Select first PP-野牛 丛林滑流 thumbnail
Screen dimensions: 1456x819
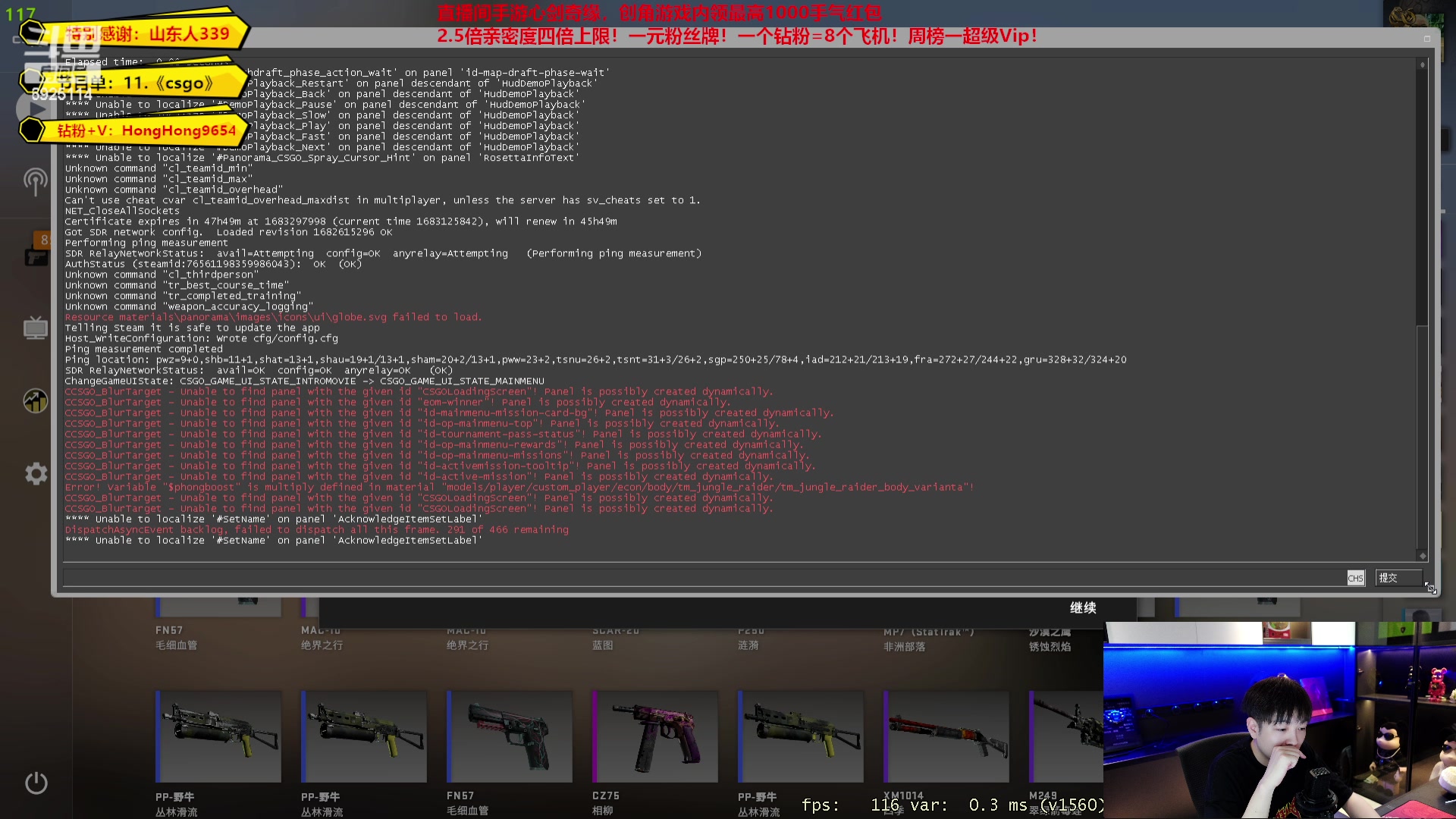pos(218,736)
